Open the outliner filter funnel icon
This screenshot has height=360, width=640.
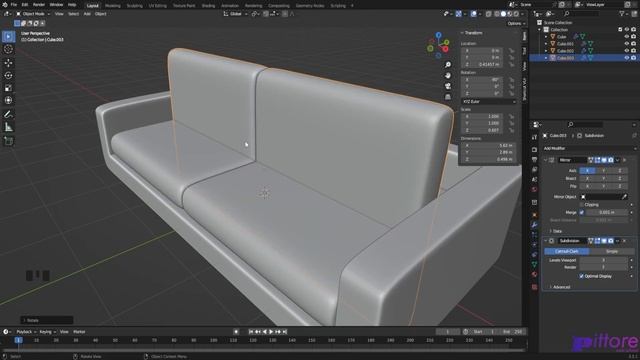tap(622, 14)
